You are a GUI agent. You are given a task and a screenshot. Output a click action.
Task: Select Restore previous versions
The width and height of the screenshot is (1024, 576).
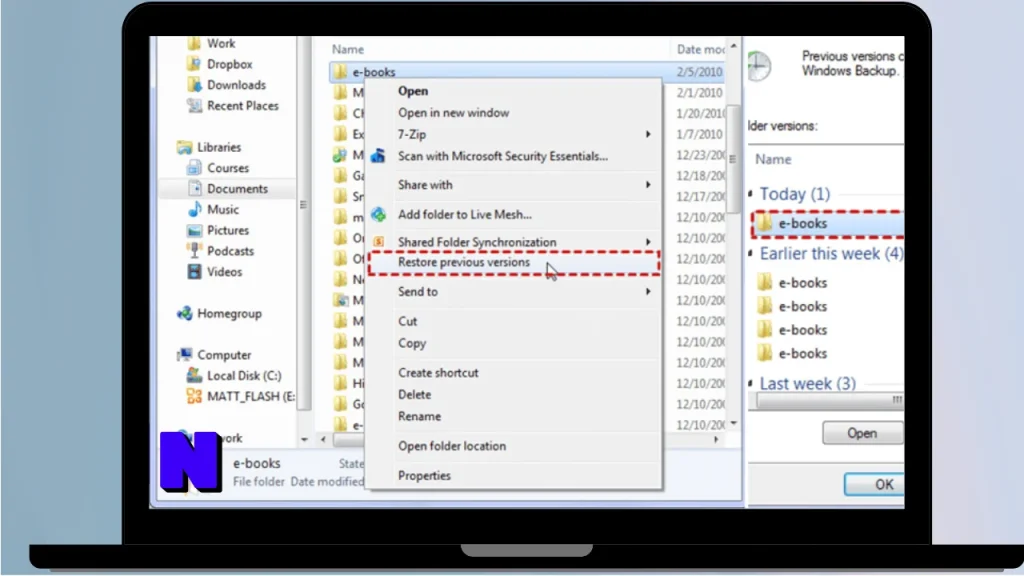click(x=464, y=262)
